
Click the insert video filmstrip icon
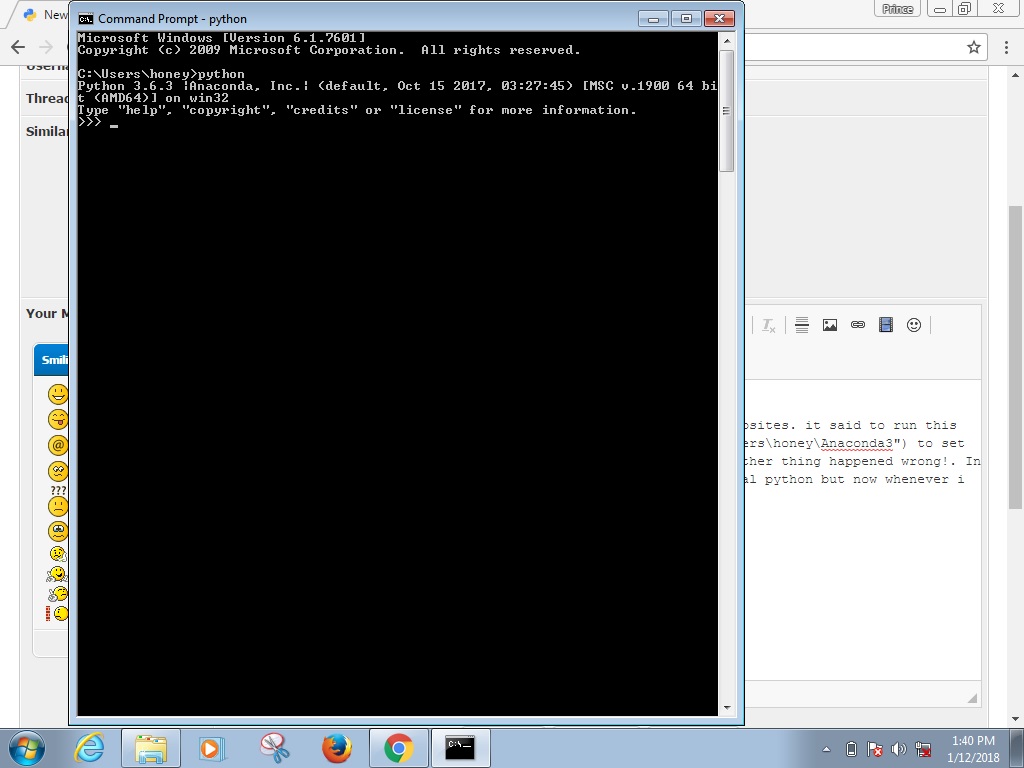(x=885, y=325)
